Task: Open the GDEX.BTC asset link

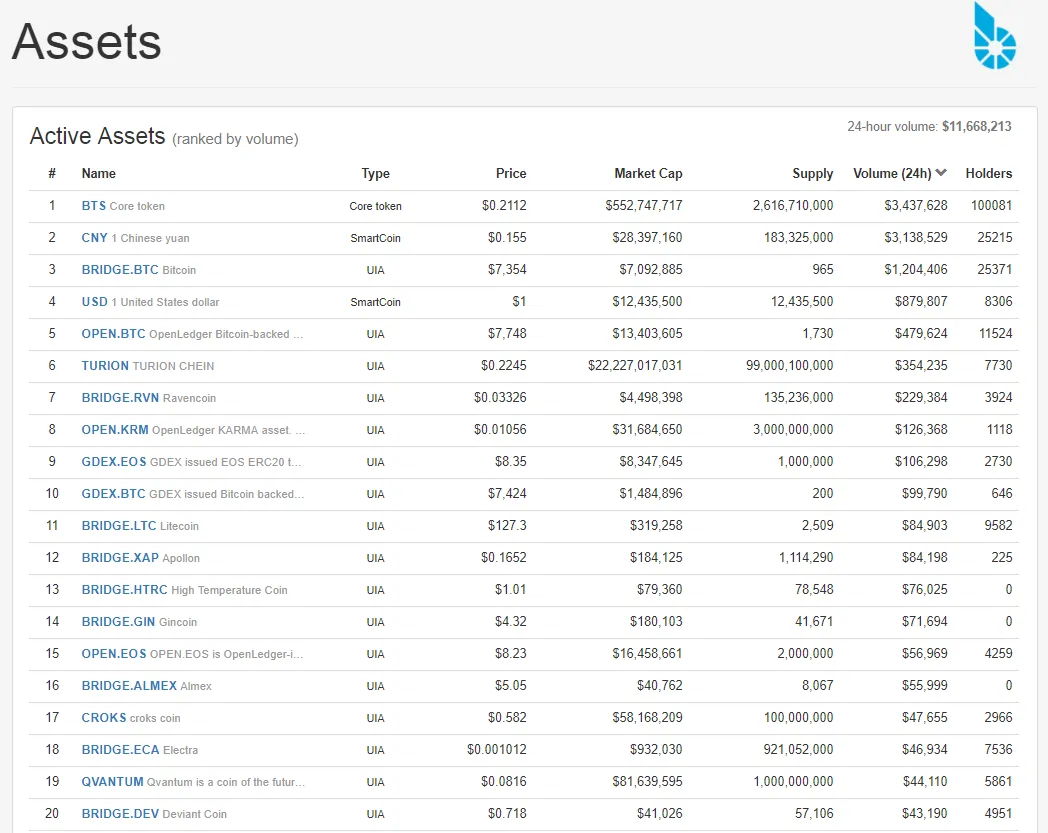Action: 113,494
